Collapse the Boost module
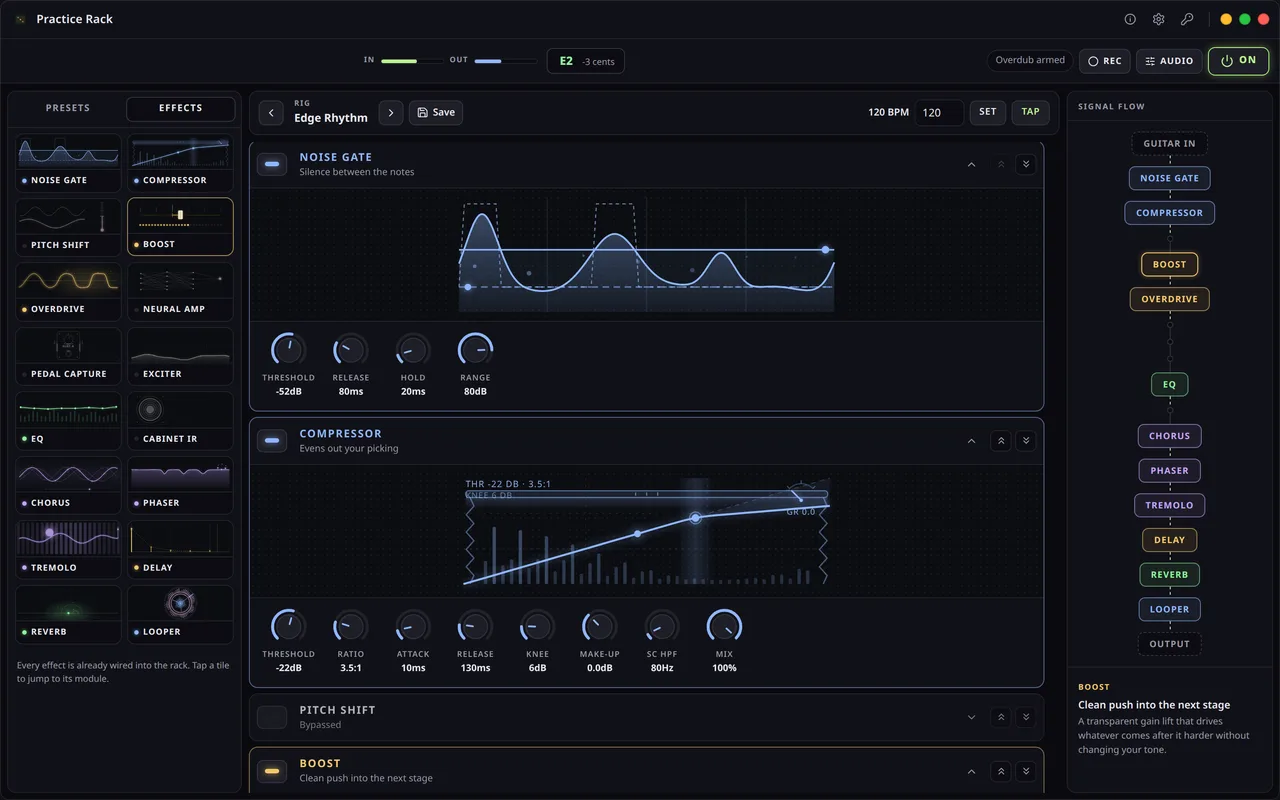This screenshot has height=800, width=1280. [971, 771]
